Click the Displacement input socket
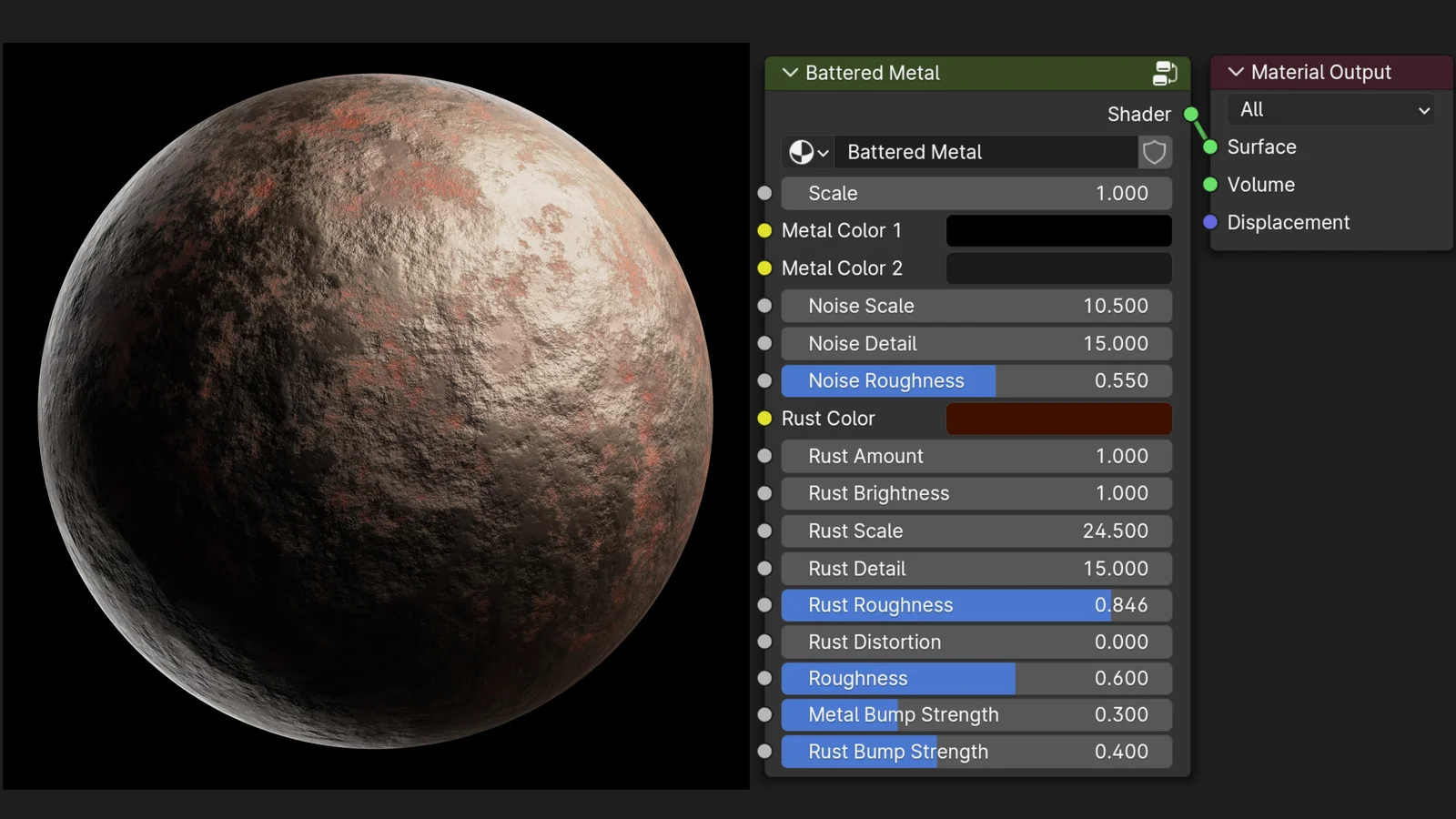The image size is (1456, 819). [x=1210, y=222]
